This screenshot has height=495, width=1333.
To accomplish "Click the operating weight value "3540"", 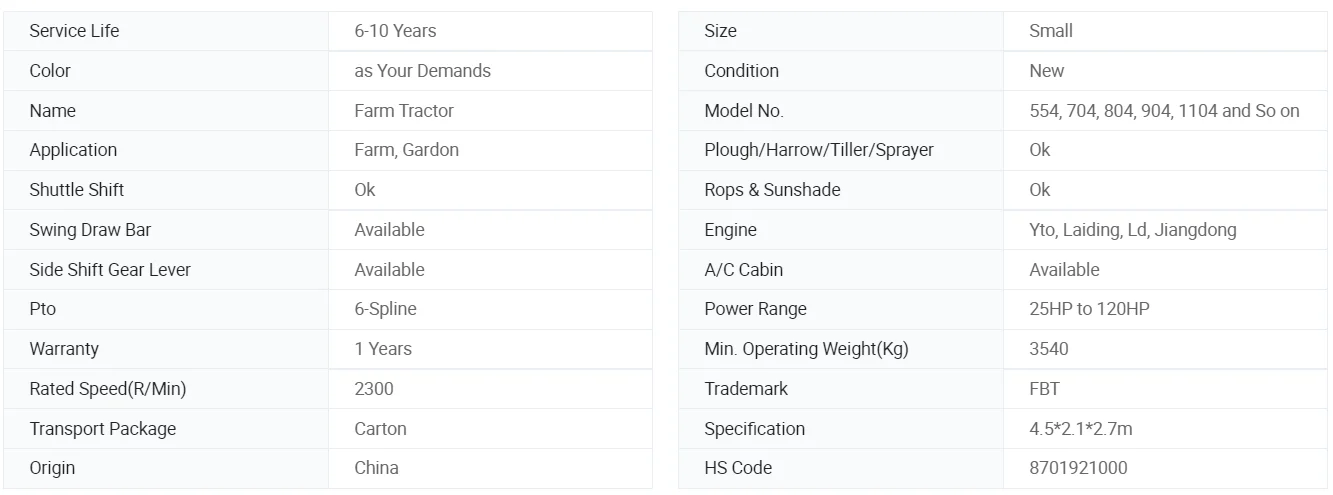I will point(1049,349).
